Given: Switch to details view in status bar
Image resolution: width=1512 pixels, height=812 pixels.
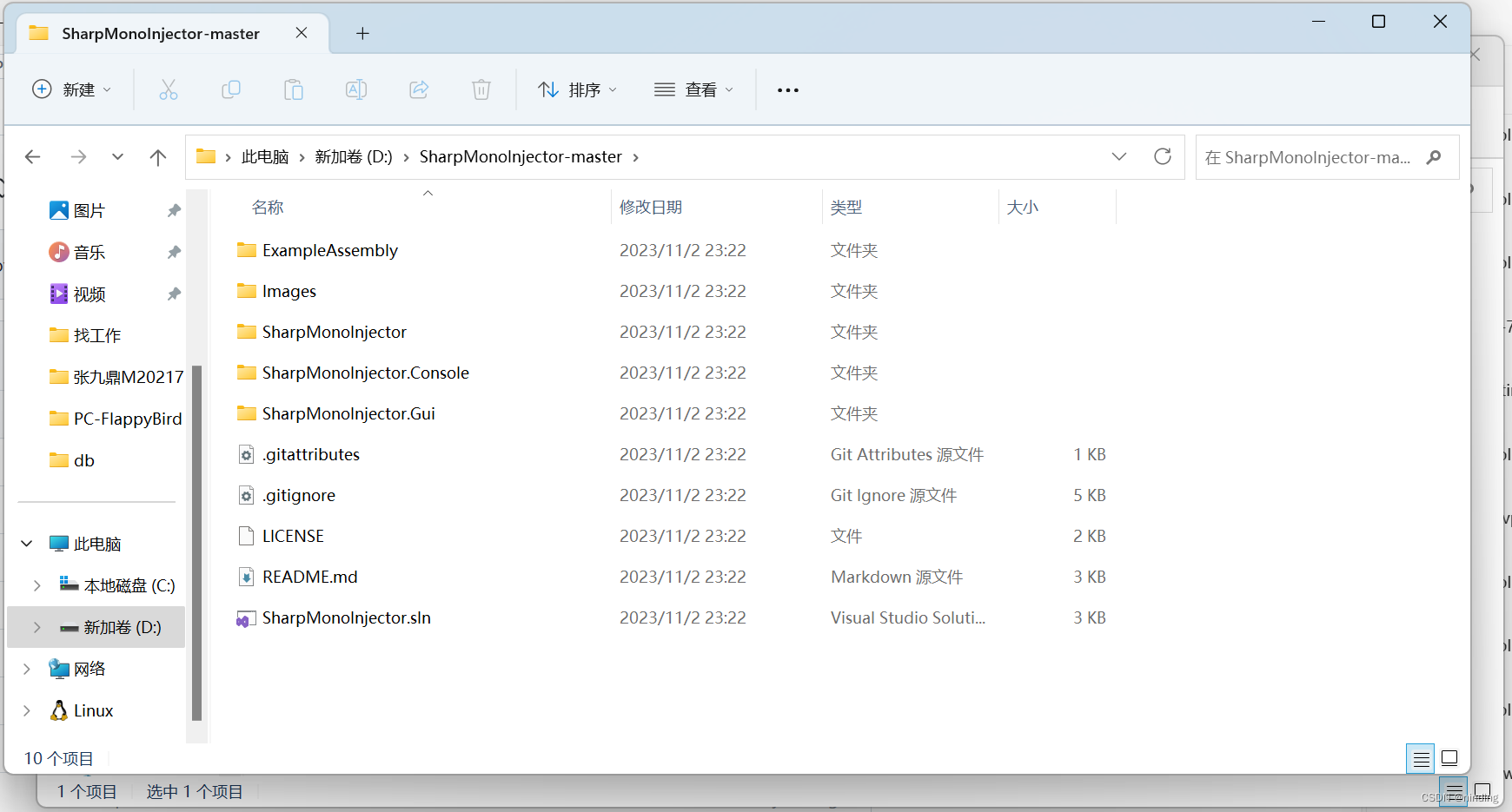Looking at the screenshot, I should pyautogui.click(x=1420, y=758).
